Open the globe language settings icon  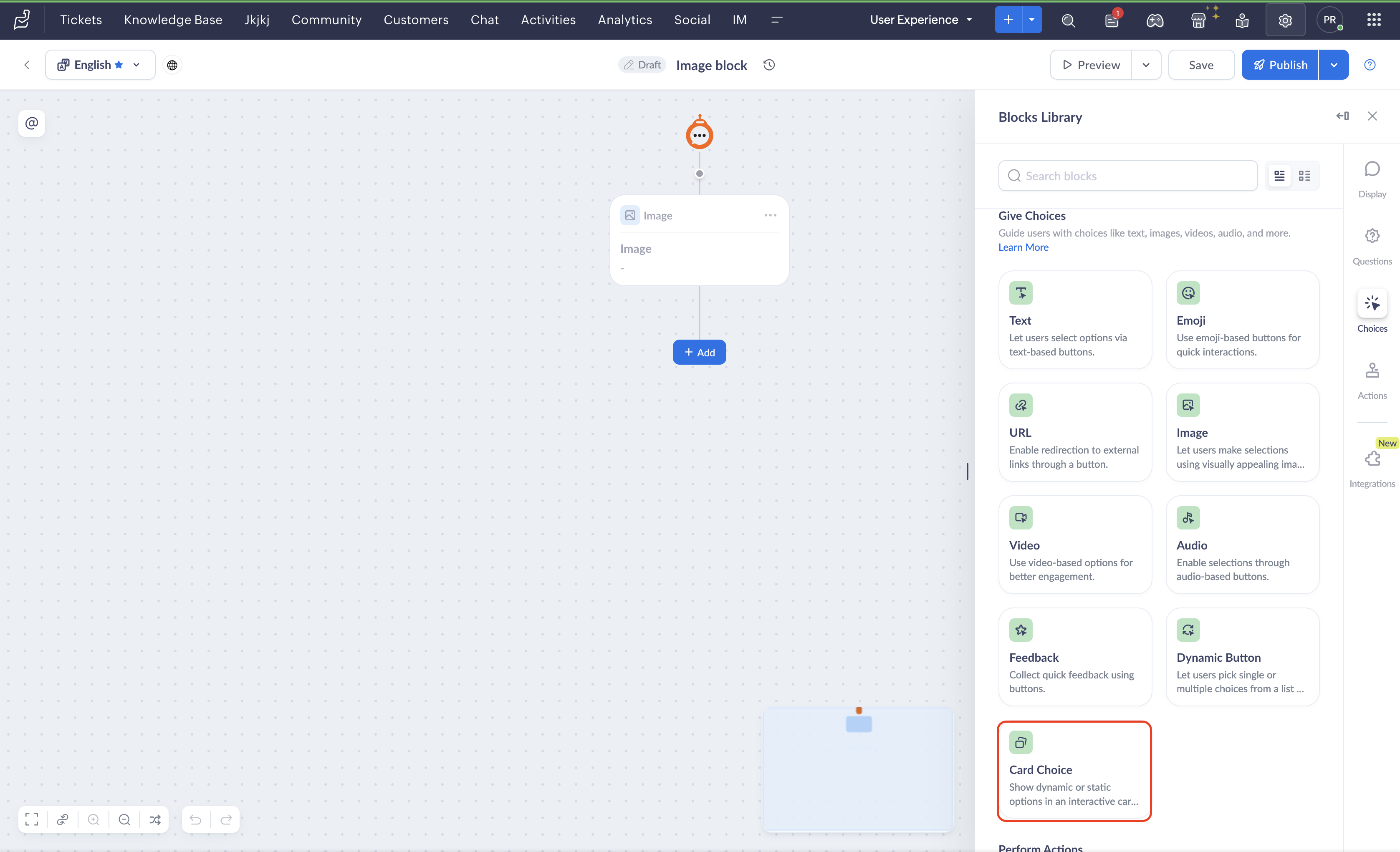(172, 65)
